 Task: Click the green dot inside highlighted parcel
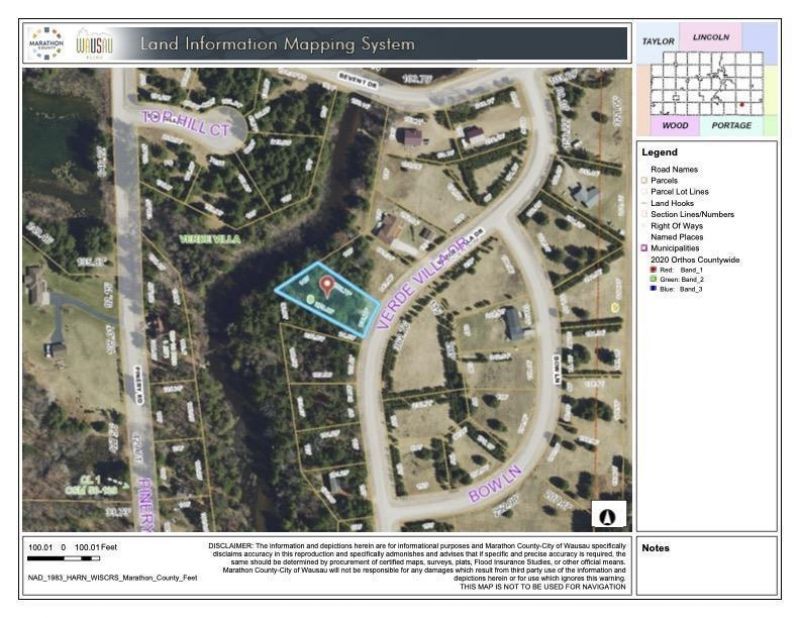311,298
